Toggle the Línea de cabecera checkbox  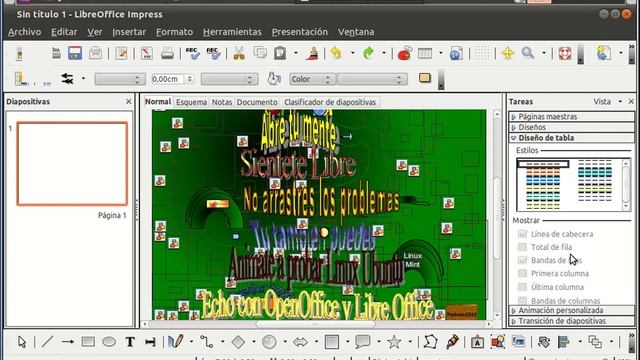point(522,234)
